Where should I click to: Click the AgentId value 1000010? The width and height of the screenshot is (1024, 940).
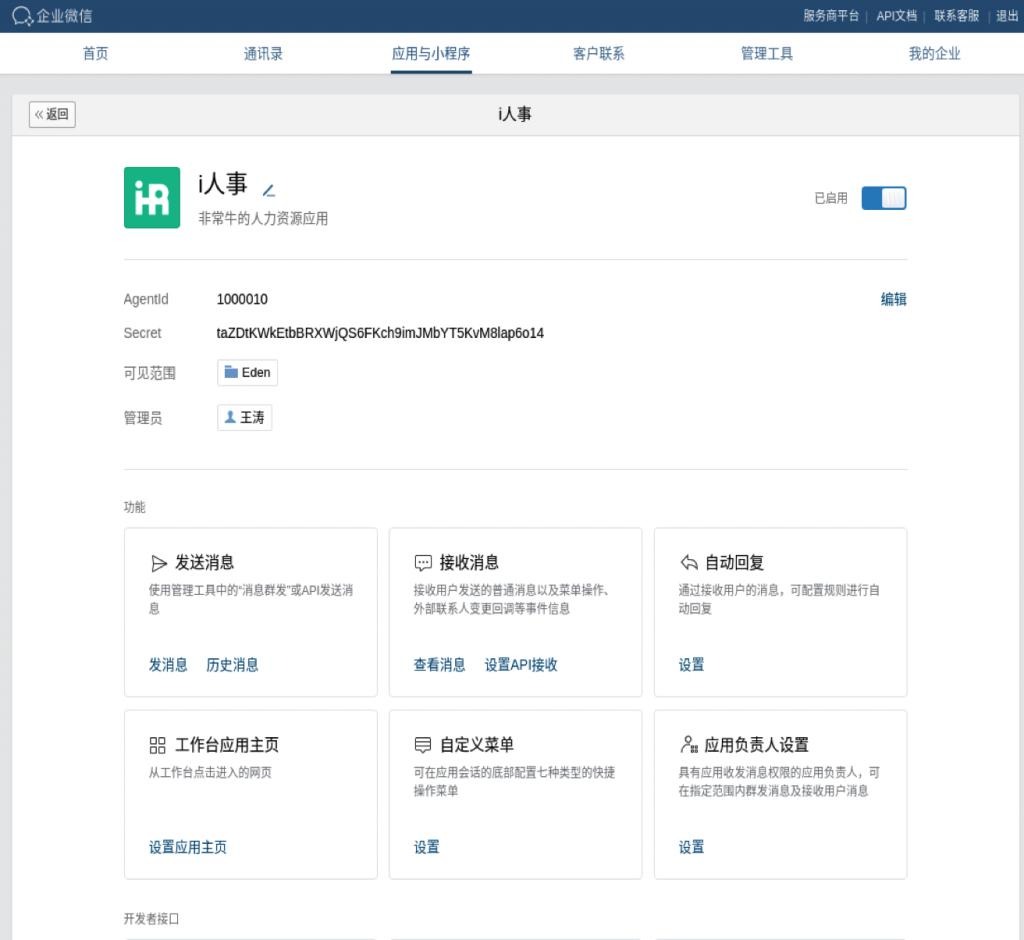242,299
